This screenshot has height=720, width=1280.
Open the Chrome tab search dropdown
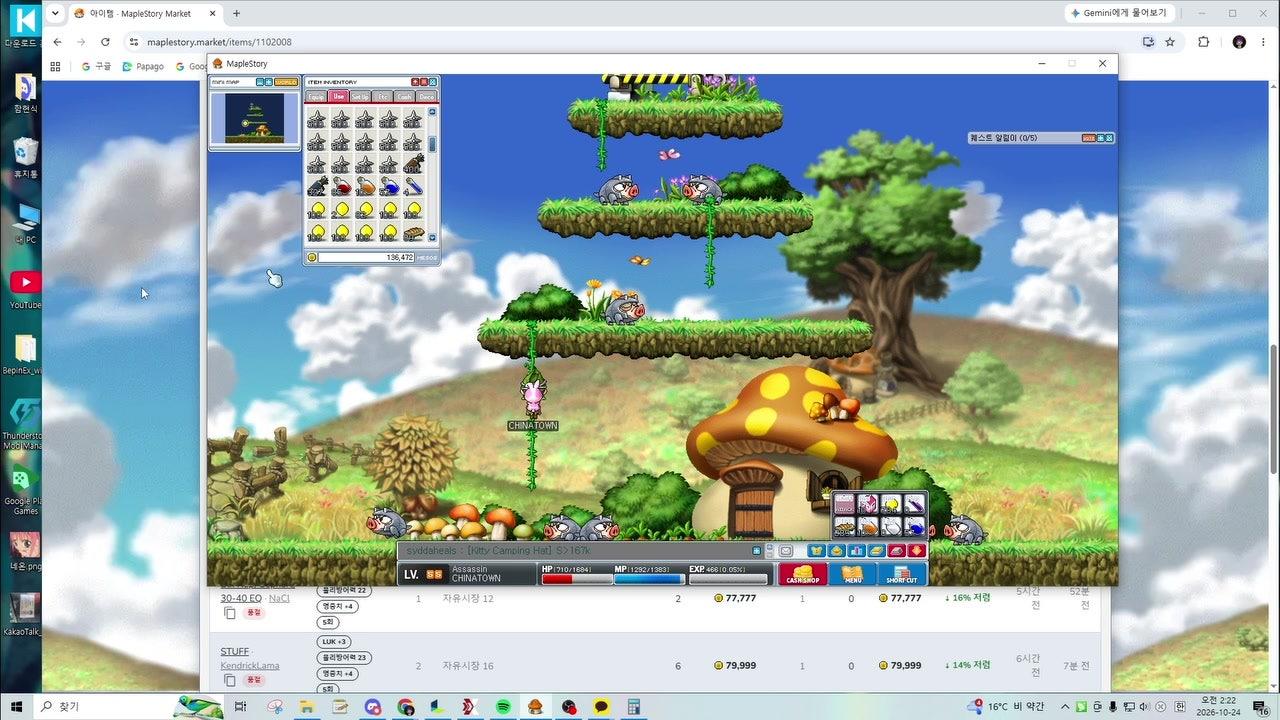pyautogui.click(x=55, y=13)
